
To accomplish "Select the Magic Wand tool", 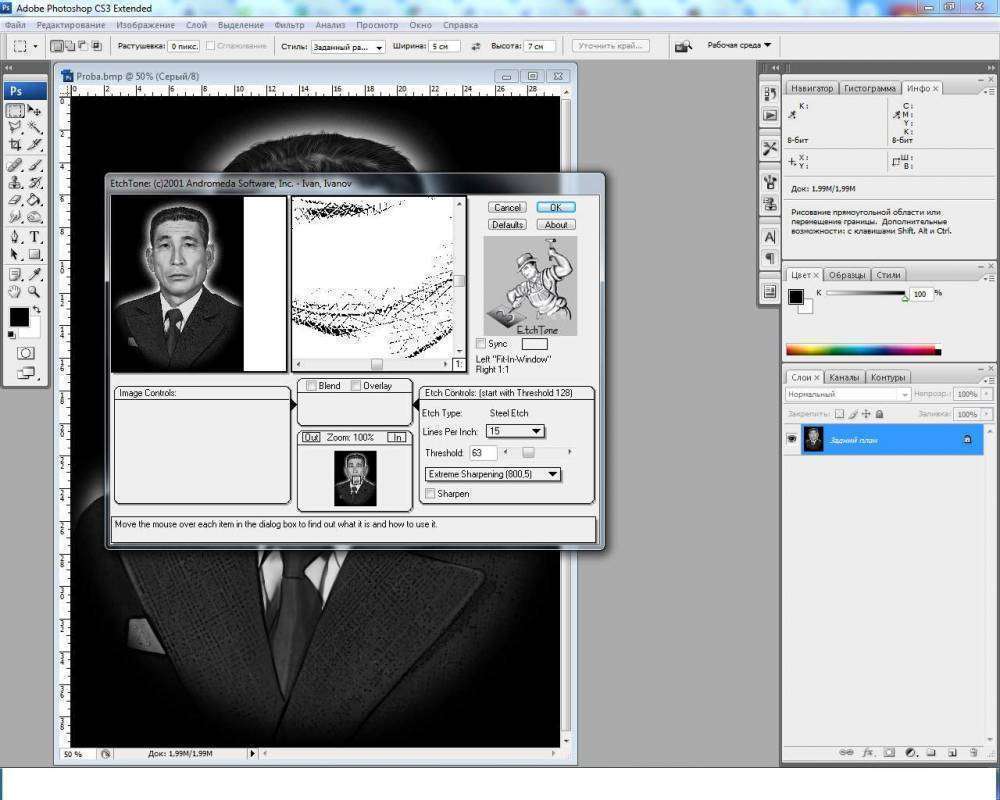I will click(35, 128).
